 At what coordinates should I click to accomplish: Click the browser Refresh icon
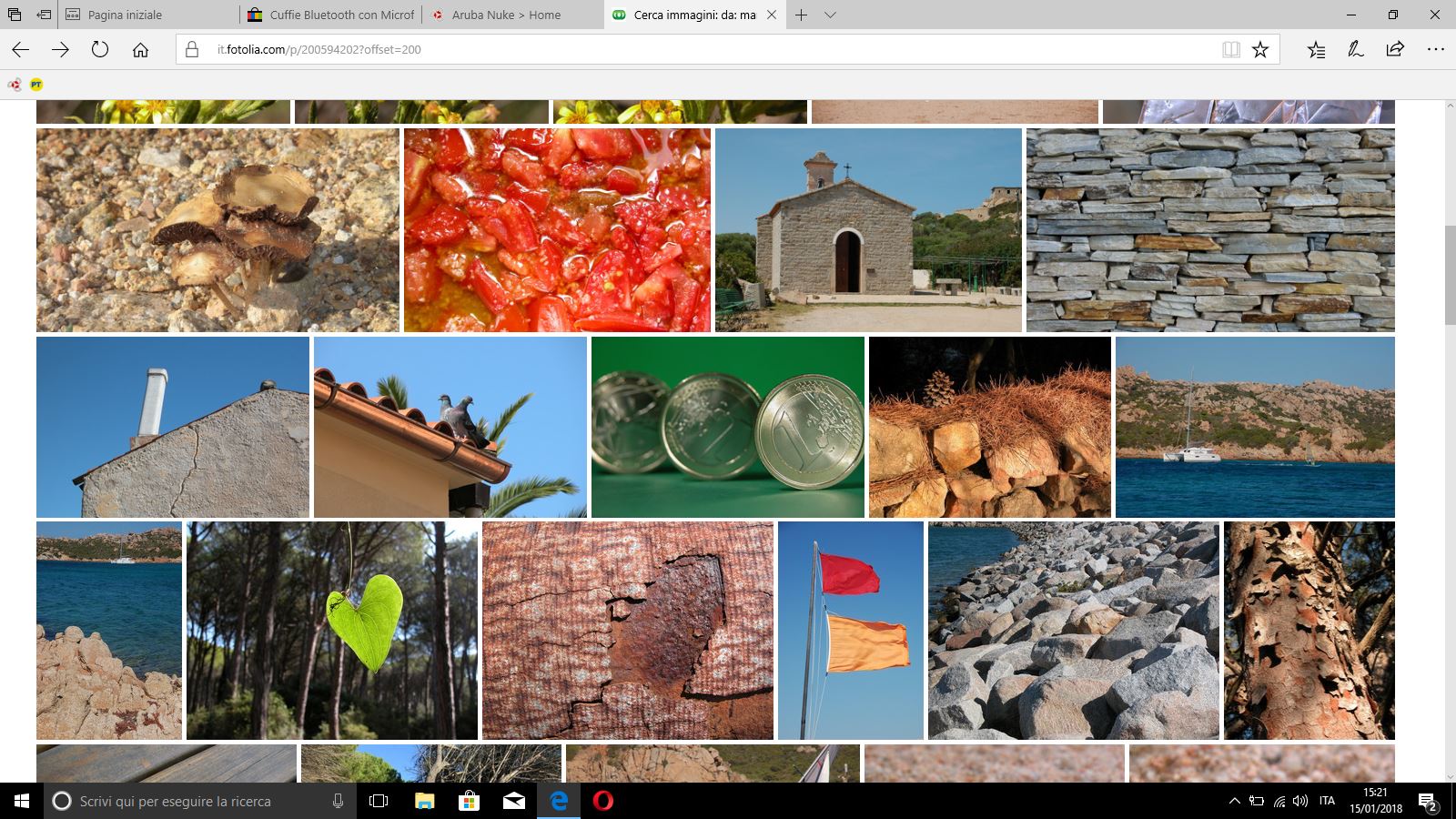[x=100, y=50]
